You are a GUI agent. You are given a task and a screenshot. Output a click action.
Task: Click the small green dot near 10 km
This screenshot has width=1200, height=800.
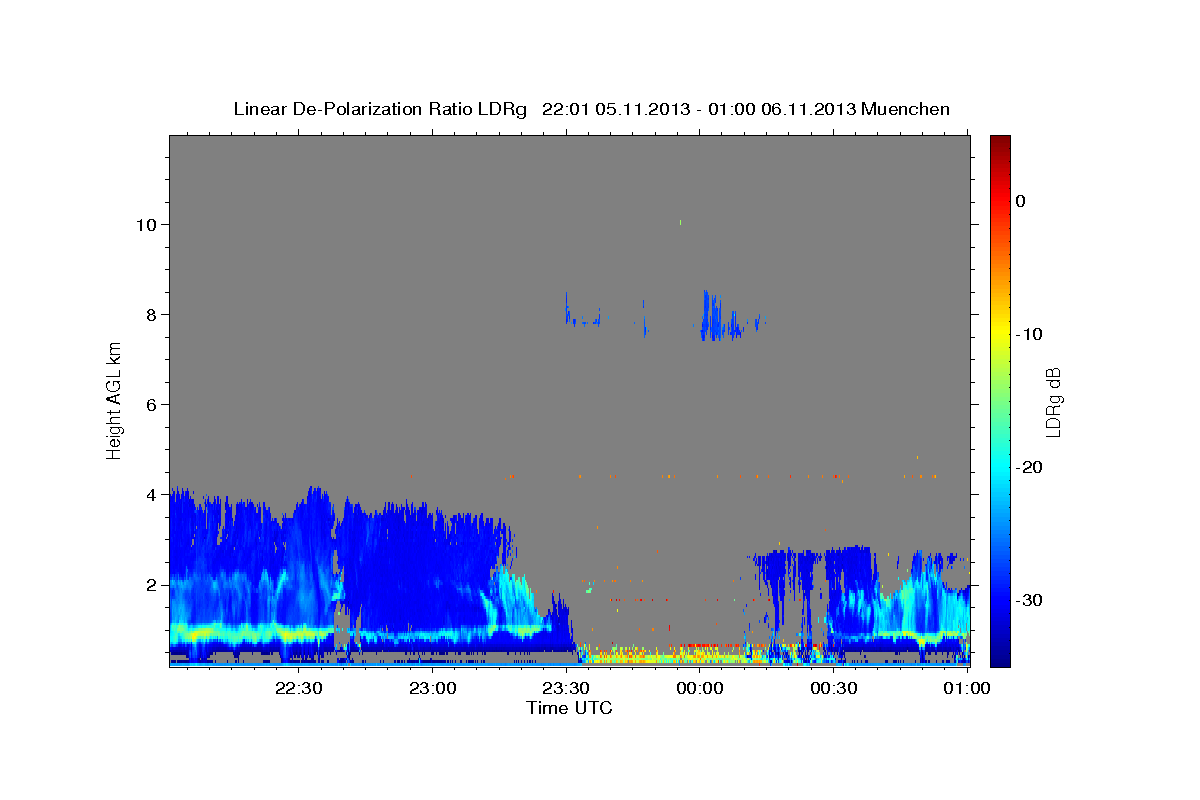680,222
